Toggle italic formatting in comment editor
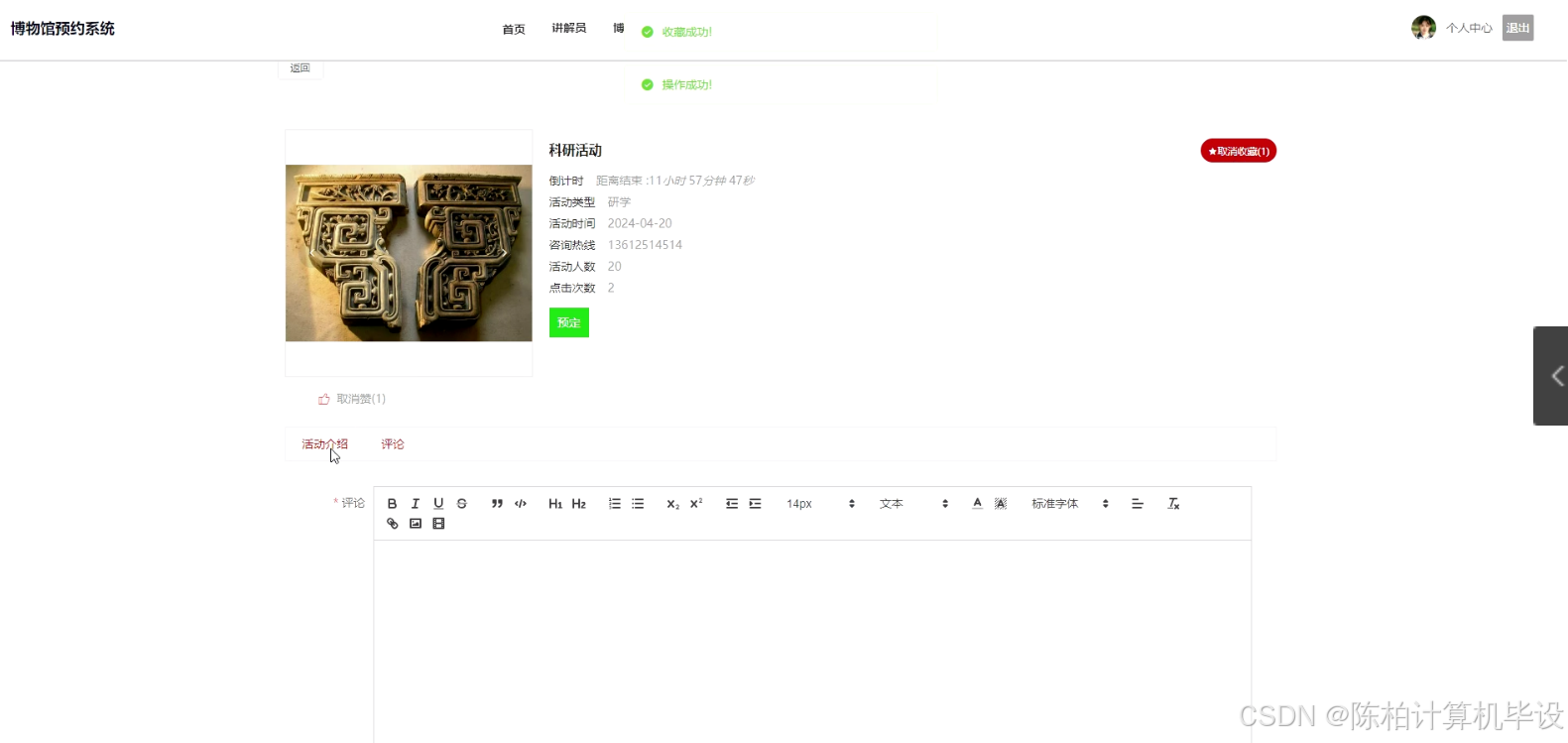Viewport: 1568px width, 743px height. pos(416,504)
